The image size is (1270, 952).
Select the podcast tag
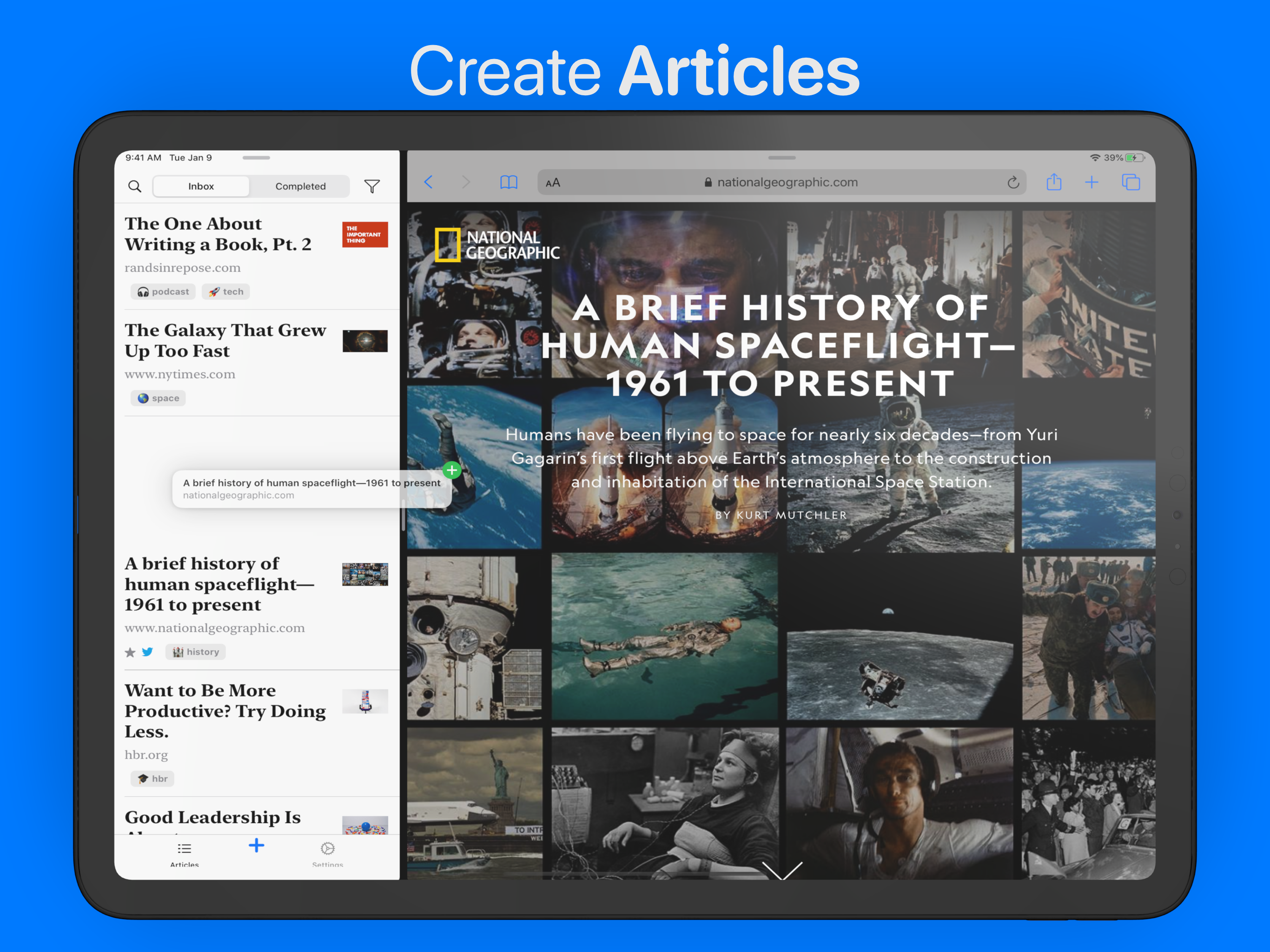click(163, 291)
